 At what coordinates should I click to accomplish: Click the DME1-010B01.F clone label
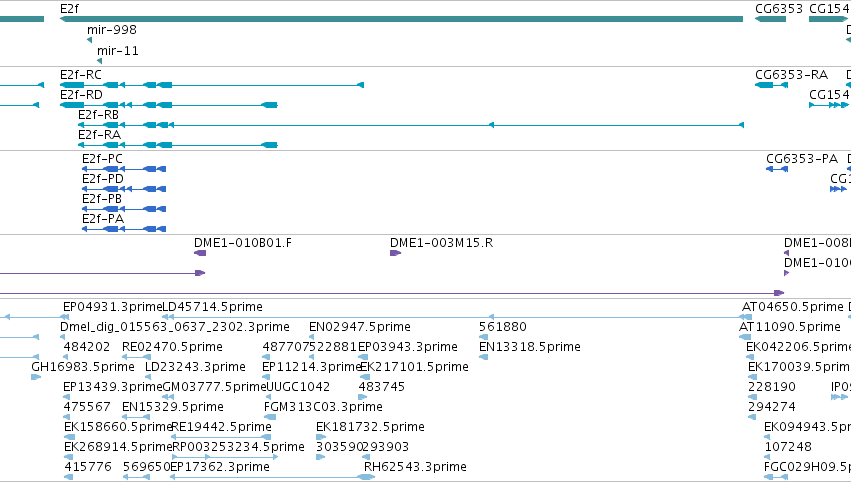point(243,243)
